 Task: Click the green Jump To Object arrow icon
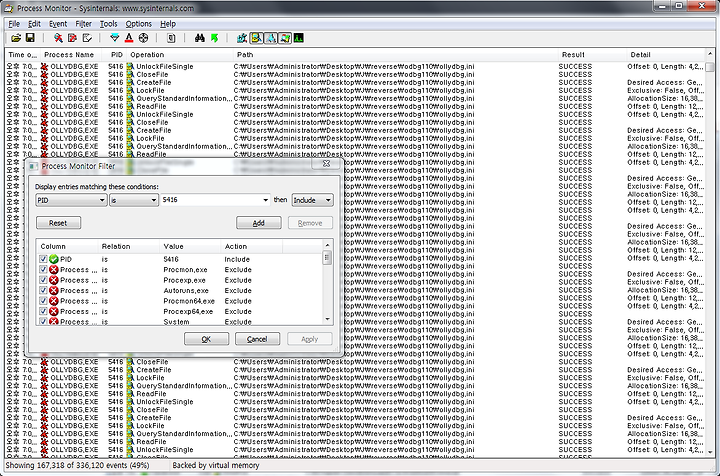(x=214, y=38)
